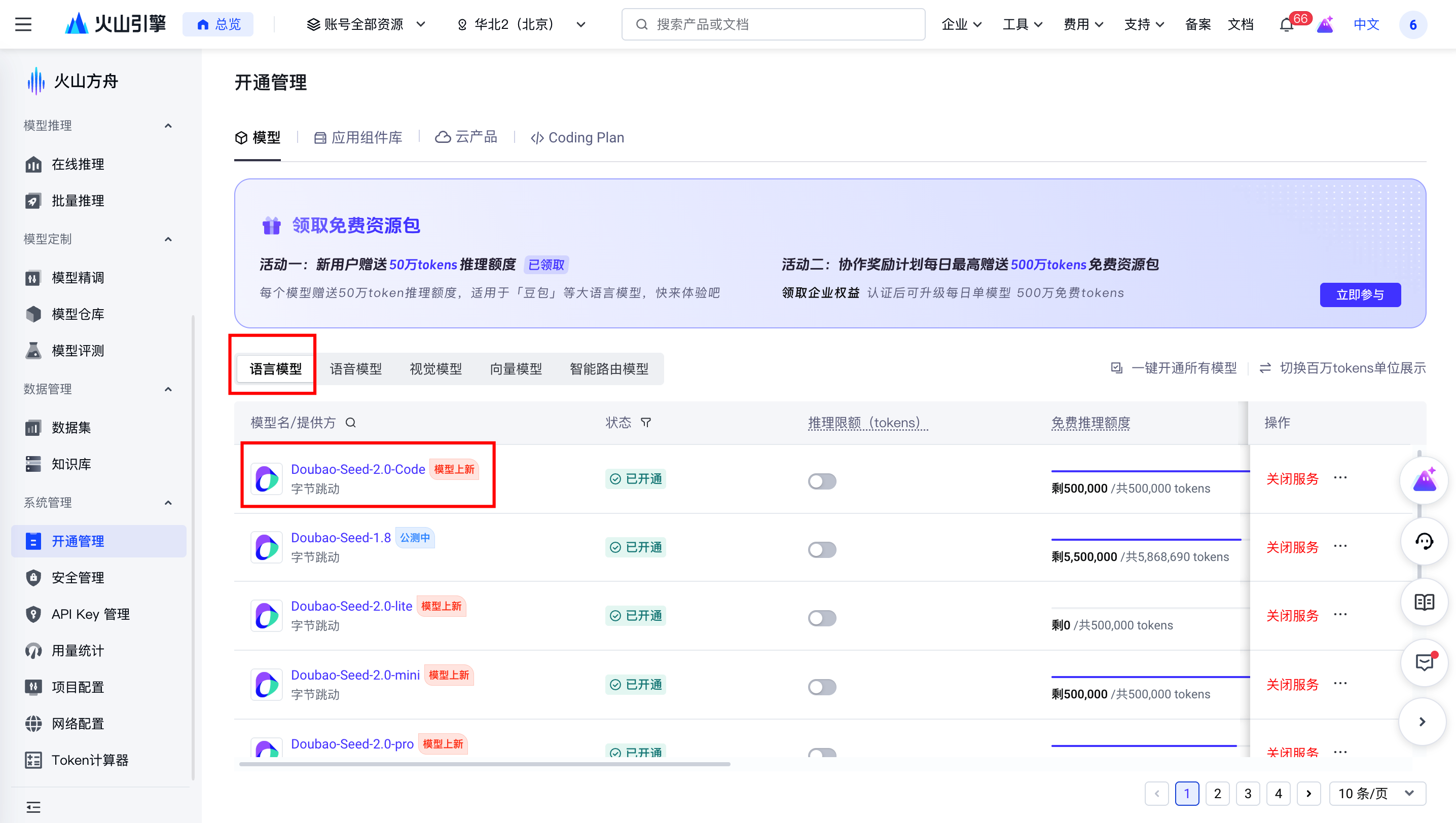
Task: Click search icon beside model name column
Action: click(351, 423)
